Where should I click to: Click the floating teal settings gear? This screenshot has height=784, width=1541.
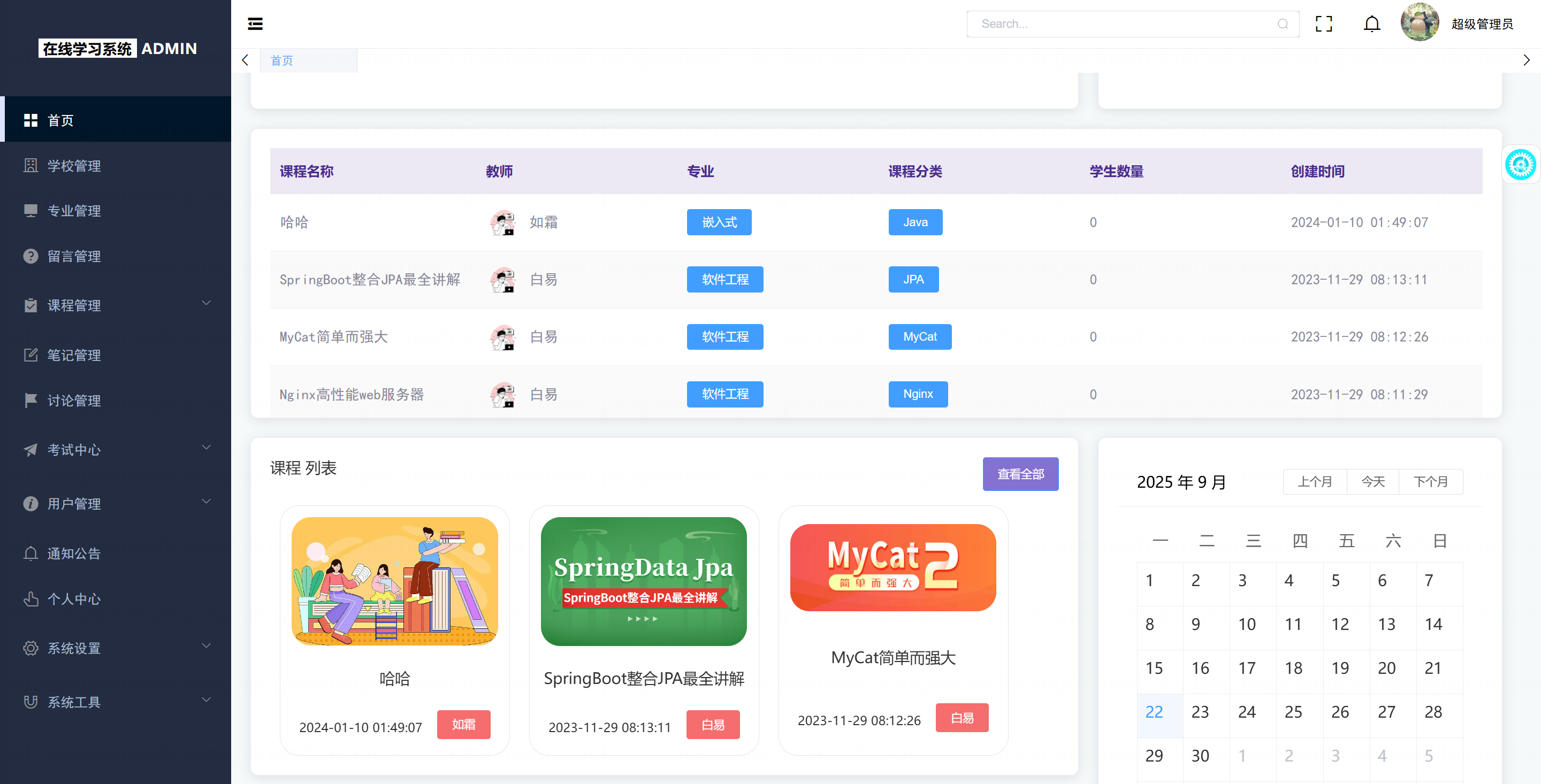point(1520,165)
